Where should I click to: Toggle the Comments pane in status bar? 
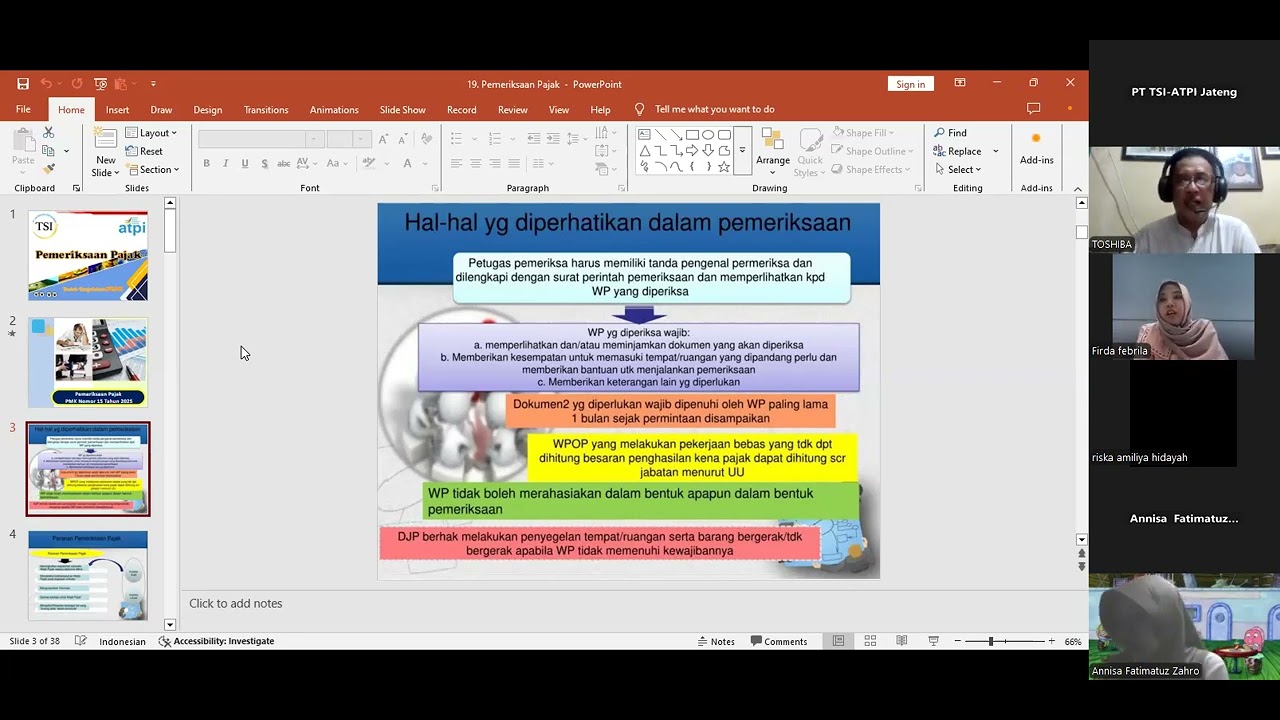pos(779,641)
